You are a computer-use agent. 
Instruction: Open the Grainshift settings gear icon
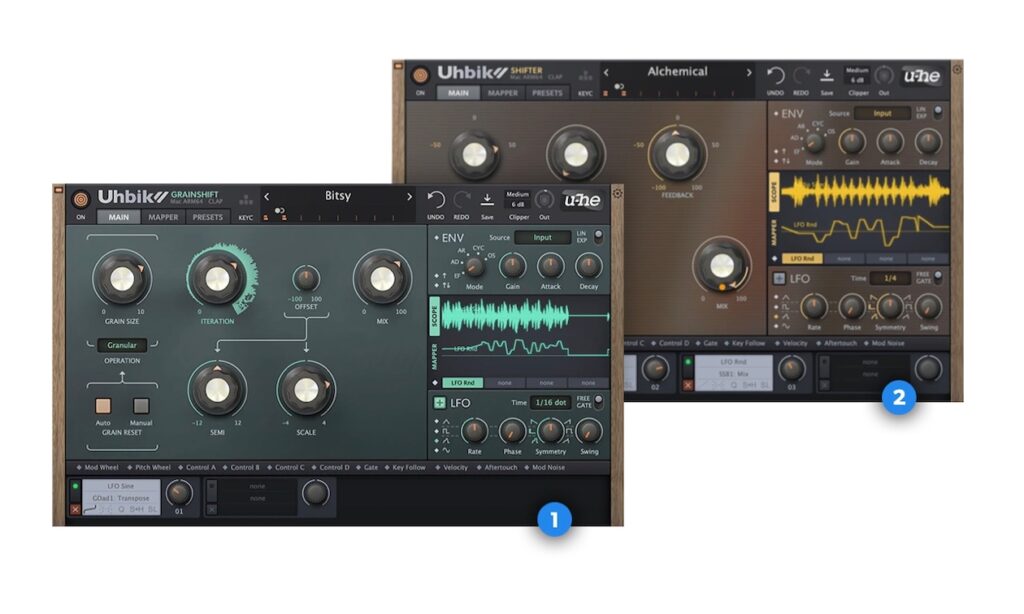tap(617, 193)
